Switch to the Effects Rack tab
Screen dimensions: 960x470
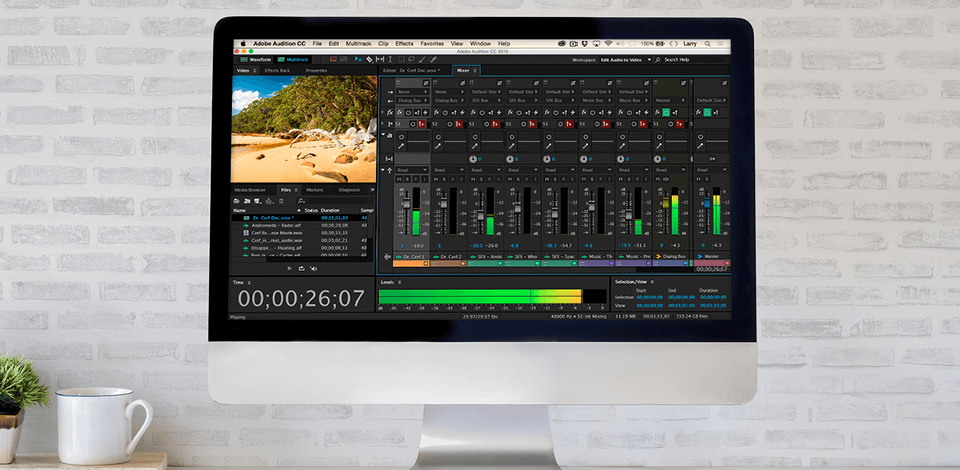pos(277,70)
